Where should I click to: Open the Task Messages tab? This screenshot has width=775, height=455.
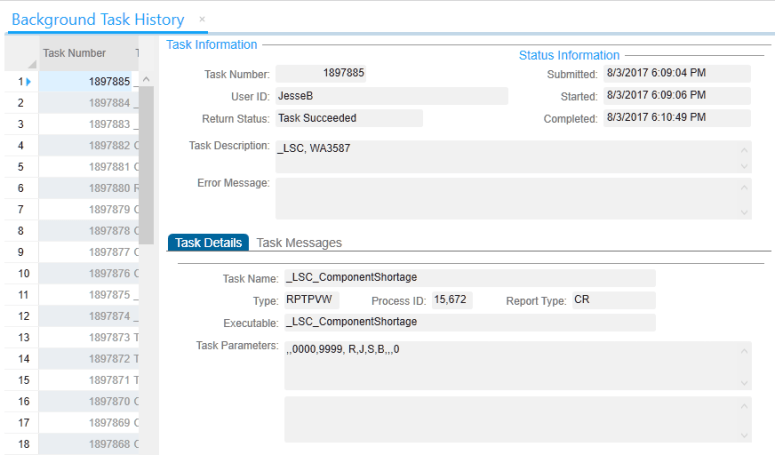click(x=299, y=243)
